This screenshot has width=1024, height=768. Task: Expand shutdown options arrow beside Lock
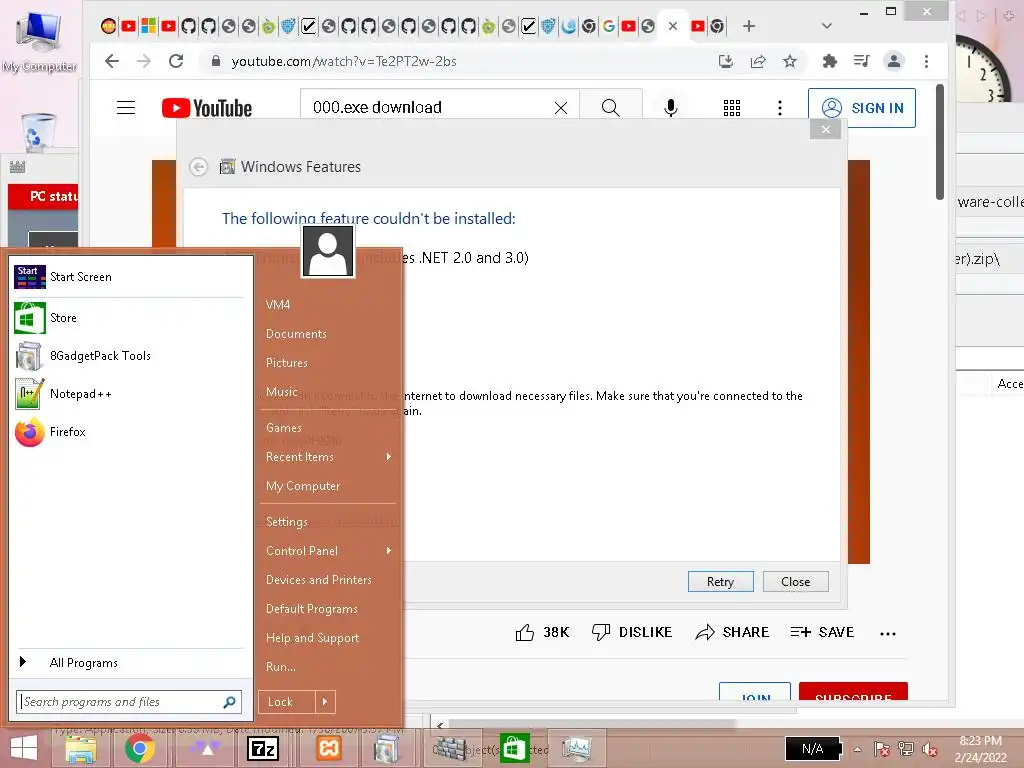(x=325, y=702)
